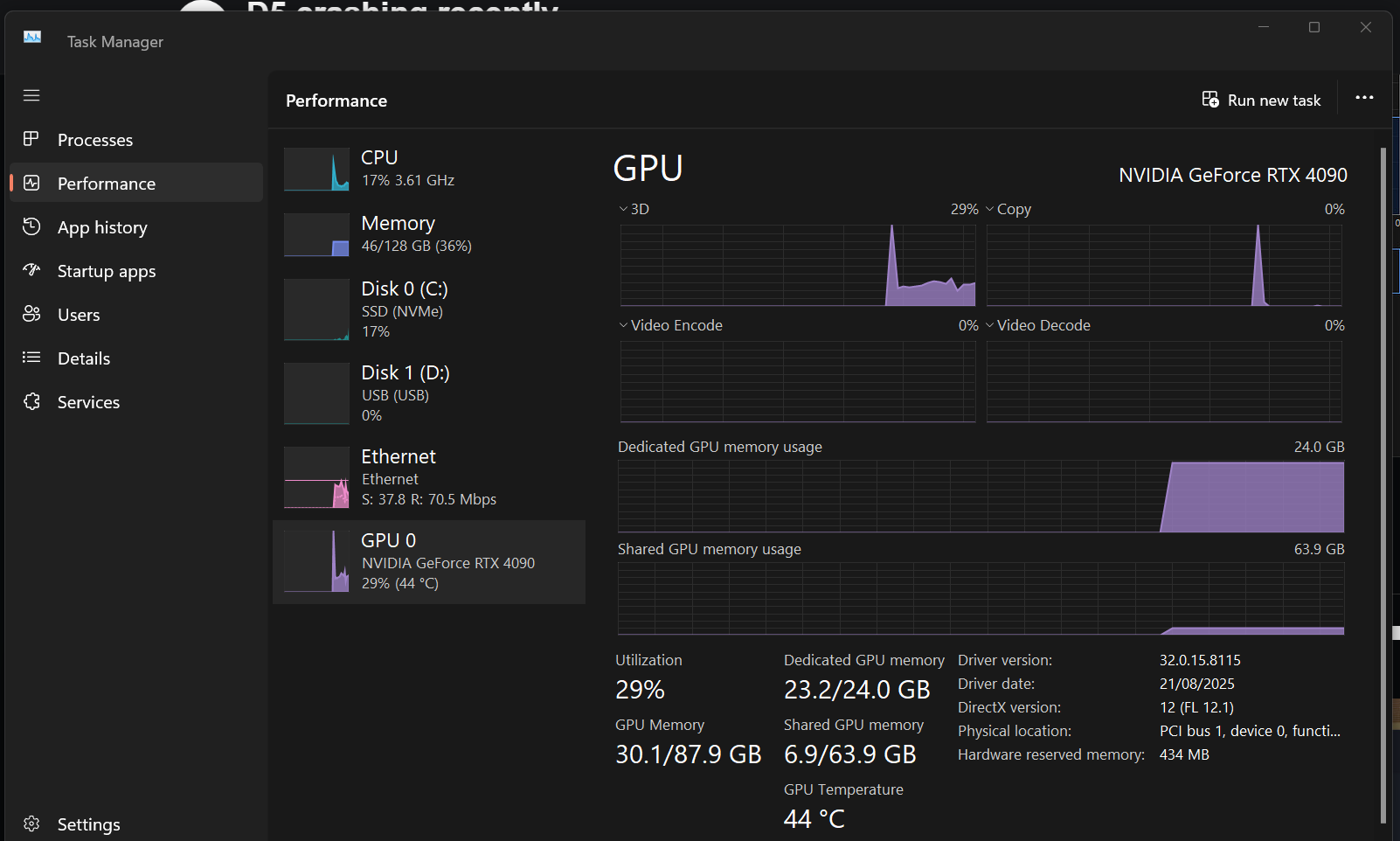Screen dimensions: 1400x841
Task: Open the Video Decode graph dropdown
Action: pyautogui.click(x=989, y=325)
